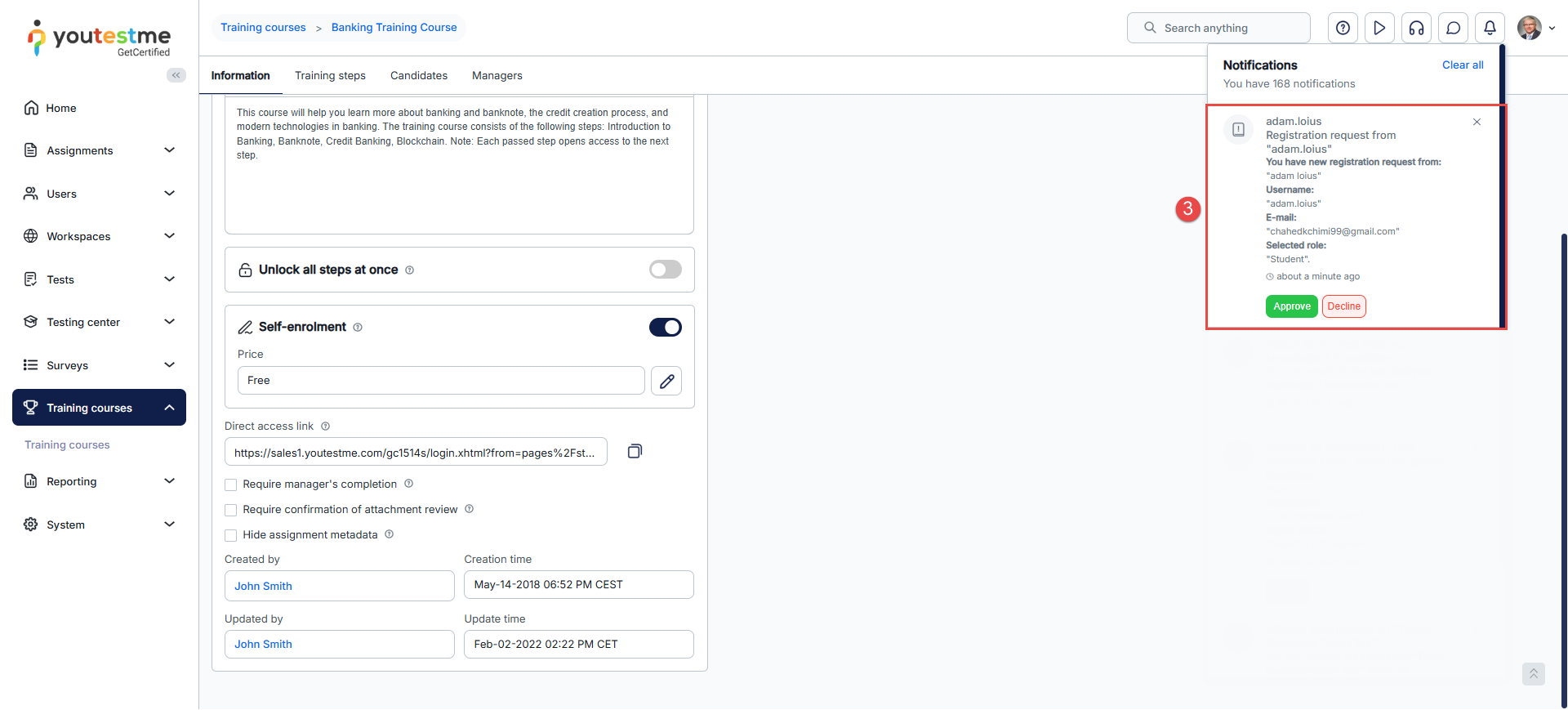This screenshot has width=1568, height=710.
Task: Click the help question mark icon in header
Action: coord(1343,28)
